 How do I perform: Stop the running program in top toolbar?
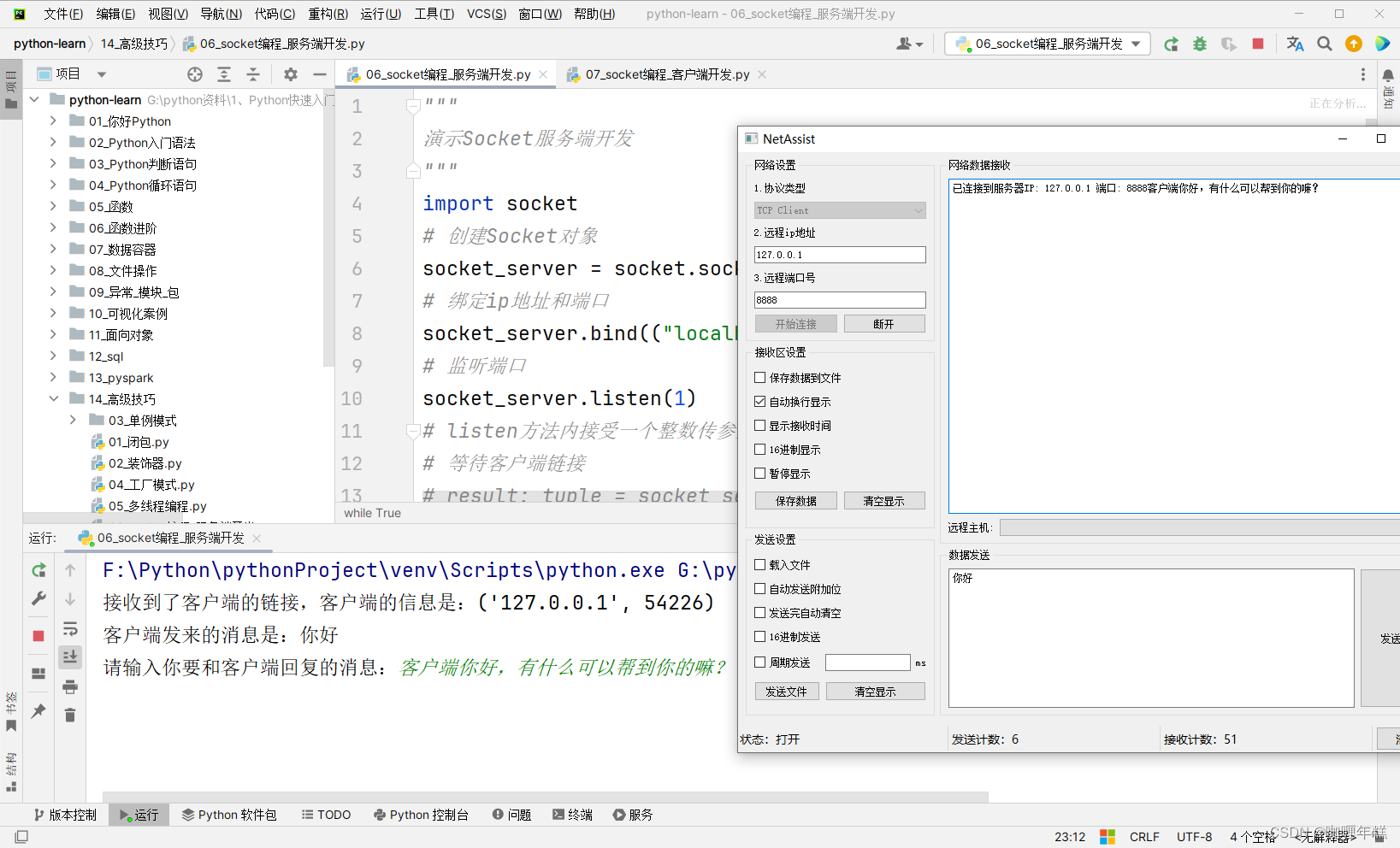click(x=1257, y=44)
